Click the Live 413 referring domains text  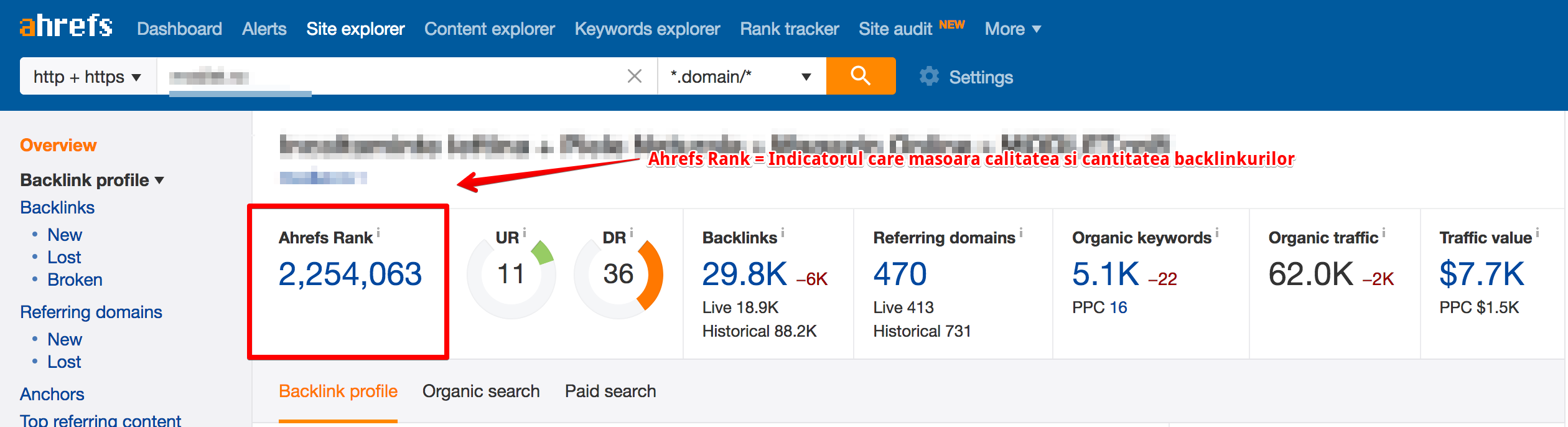(903, 307)
